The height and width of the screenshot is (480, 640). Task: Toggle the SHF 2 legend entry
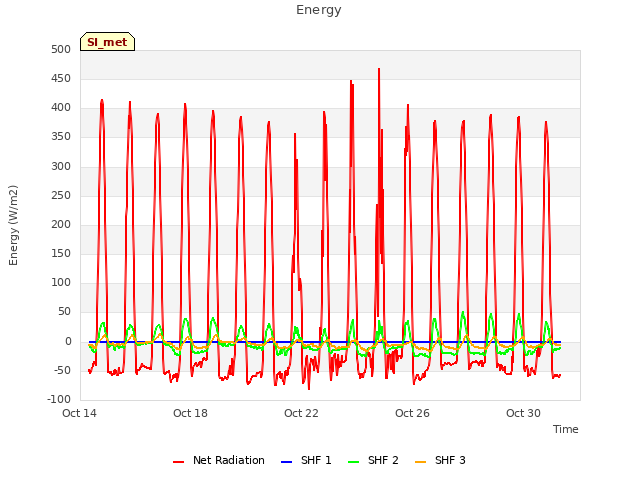[x=373, y=460]
